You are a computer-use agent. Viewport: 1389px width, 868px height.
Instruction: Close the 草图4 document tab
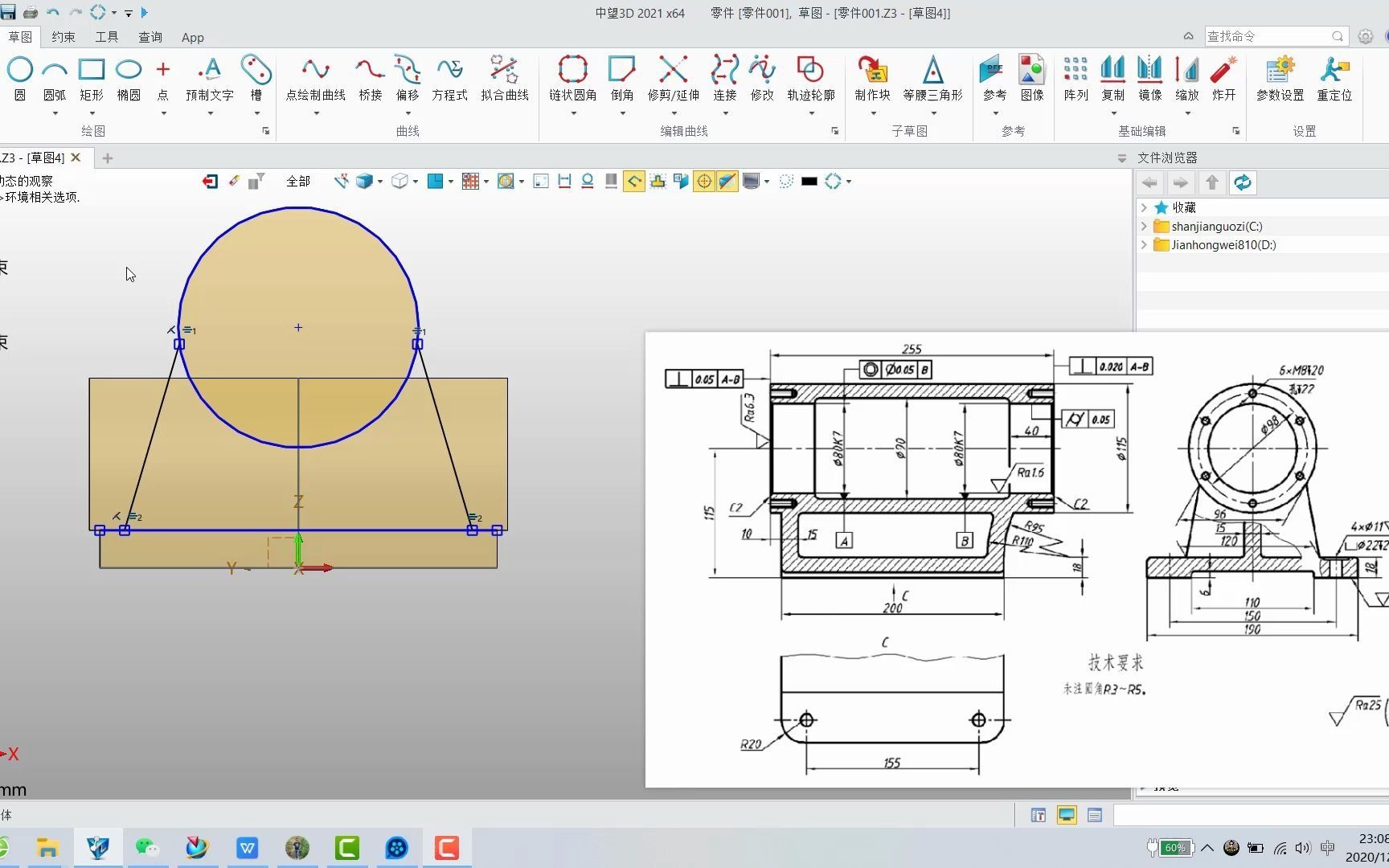pos(76,158)
